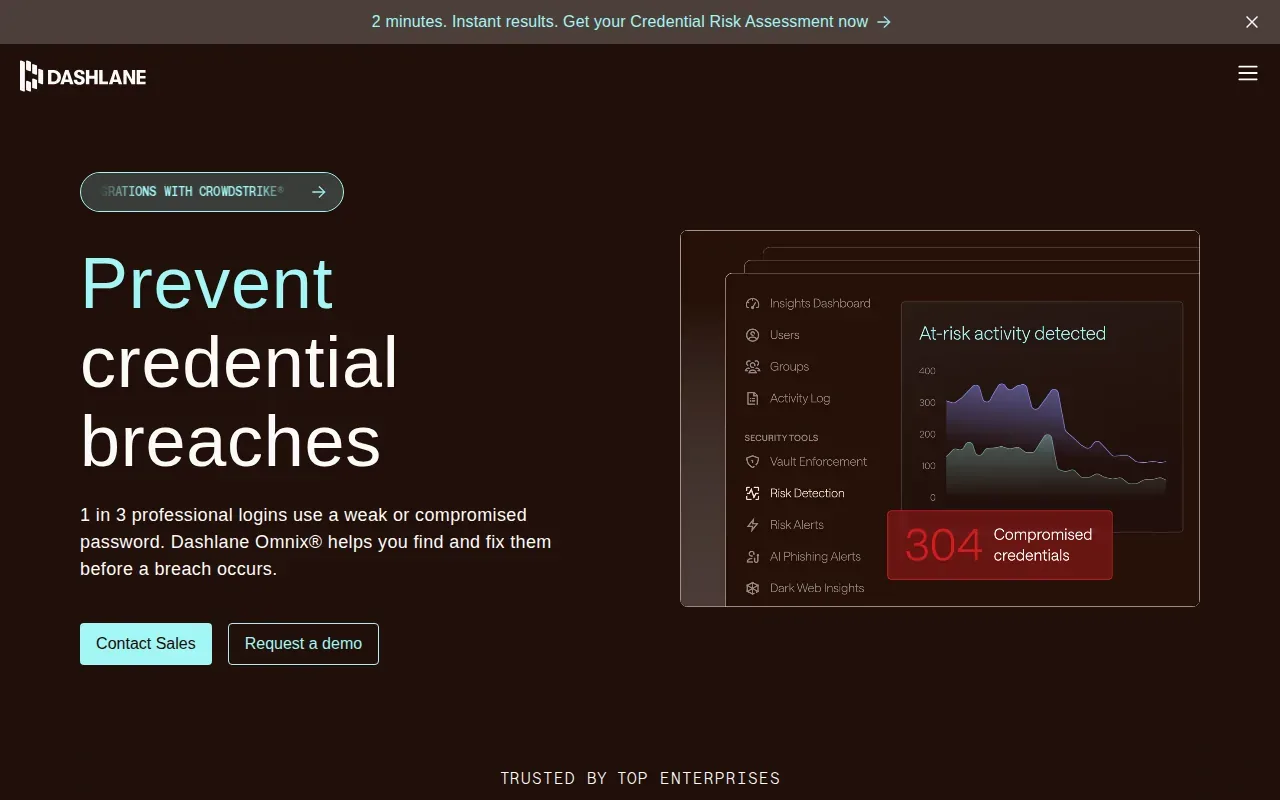Click the 304 Compromised credentials card

click(x=1000, y=545)
